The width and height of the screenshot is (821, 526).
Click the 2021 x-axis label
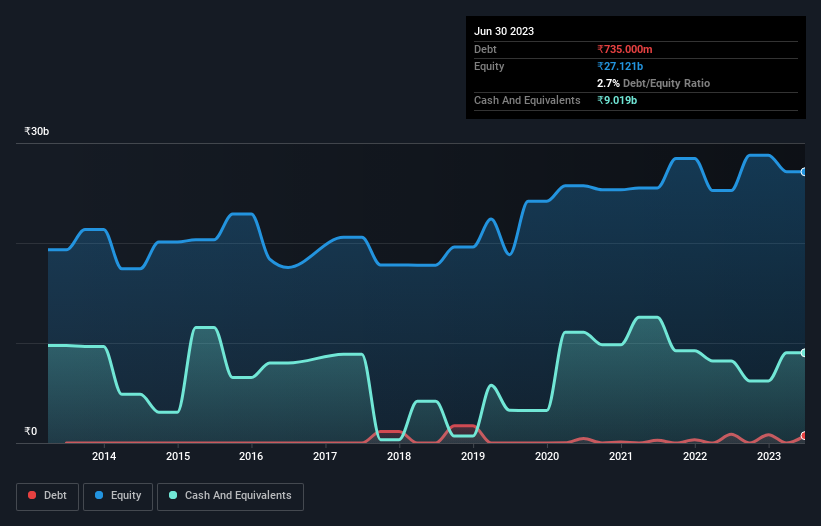(620, 456)
